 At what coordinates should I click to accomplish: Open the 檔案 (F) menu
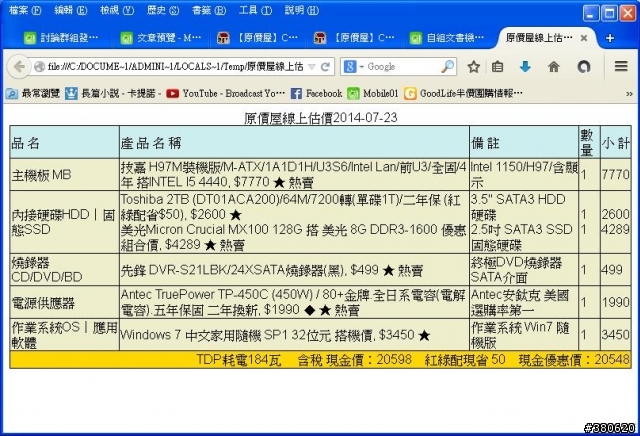25,10
